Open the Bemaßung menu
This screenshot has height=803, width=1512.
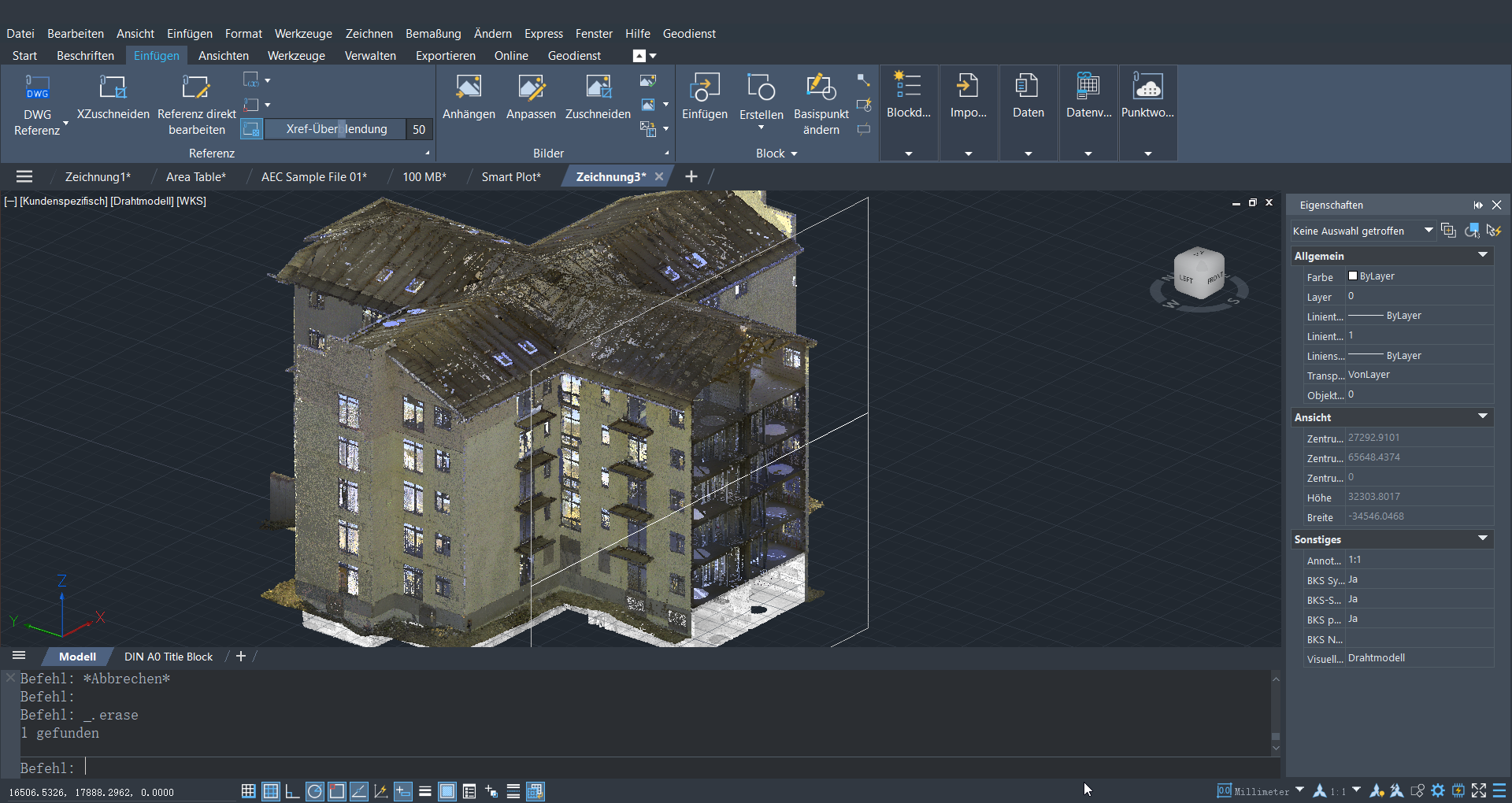[x=432, y=34]
